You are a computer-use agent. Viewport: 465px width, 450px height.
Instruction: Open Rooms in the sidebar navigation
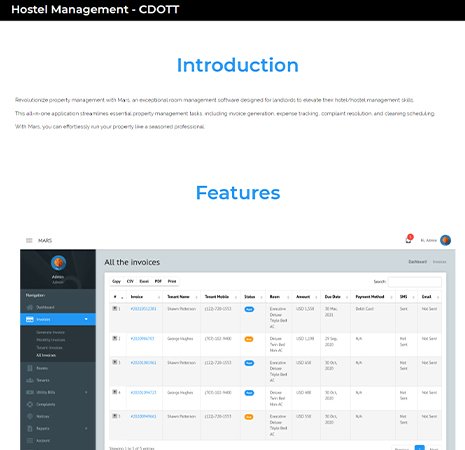click(58, 368)
